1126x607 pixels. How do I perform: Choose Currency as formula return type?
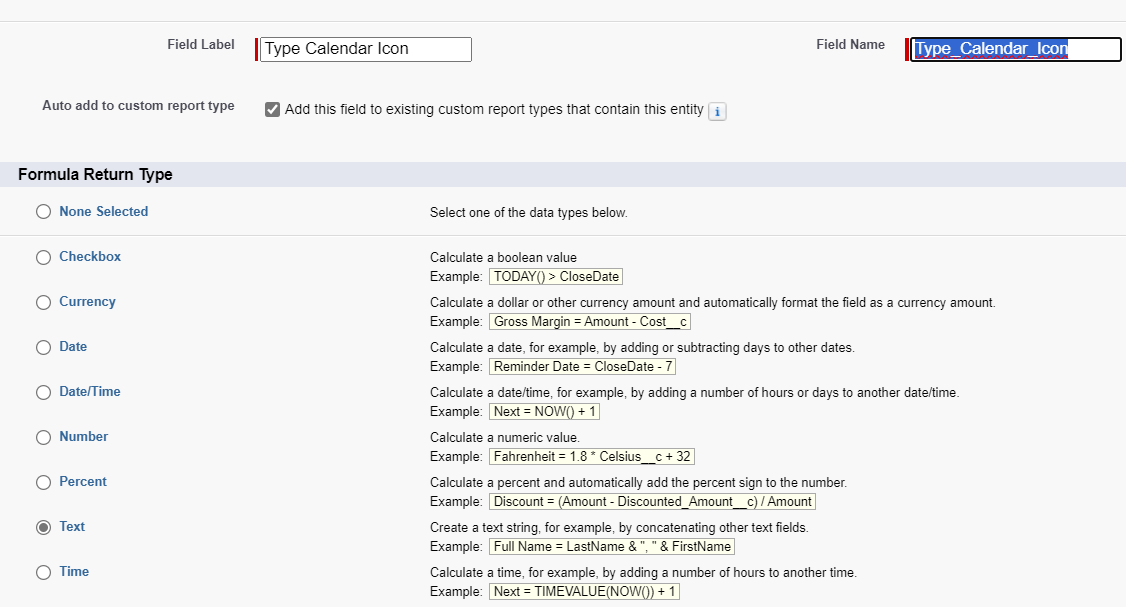pyautogui.click(x=44, y=302)
